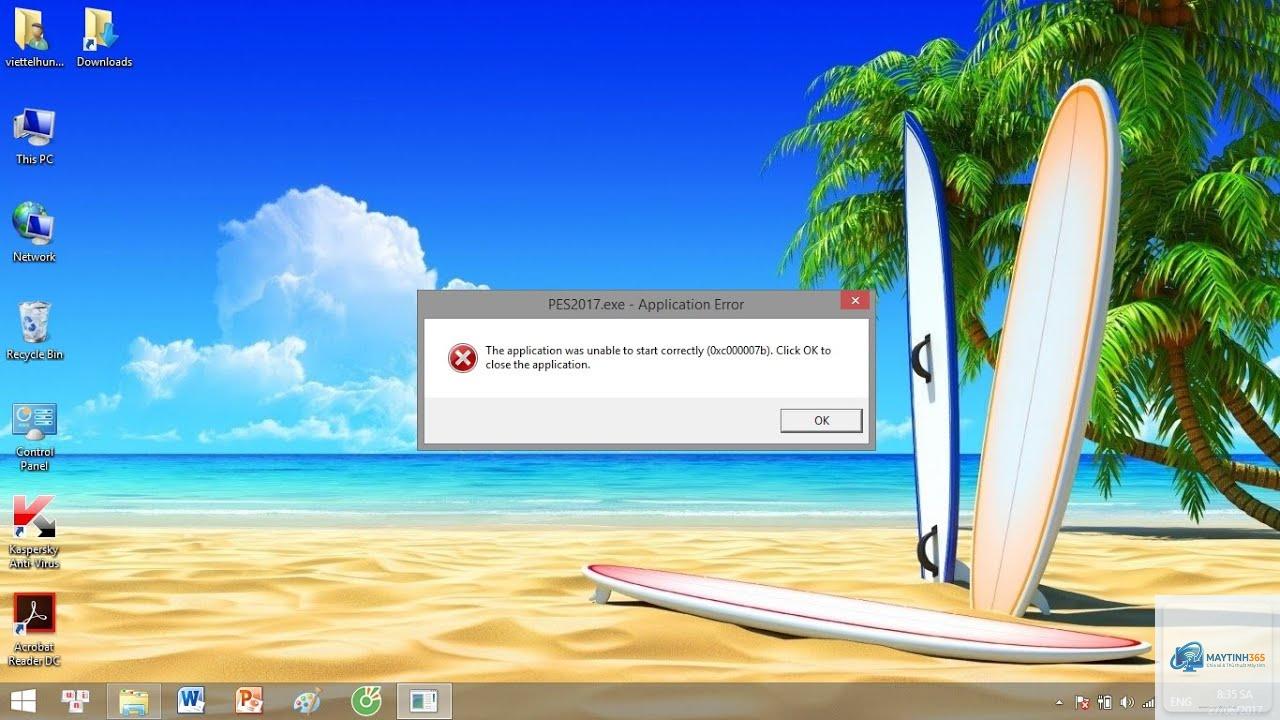Select the This PC desktop icon
The width and height of the screenshot is (1280, 720).
click(x=34, y=137)
